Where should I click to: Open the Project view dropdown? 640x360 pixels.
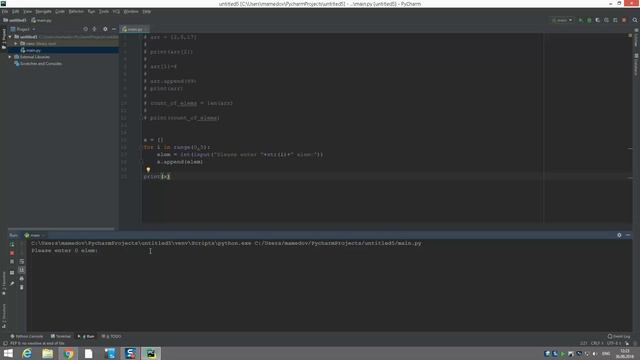click(23, 29)
